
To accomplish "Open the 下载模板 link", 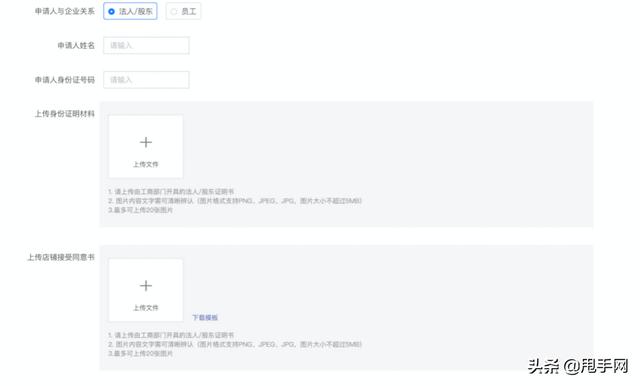I will (205, 317).
